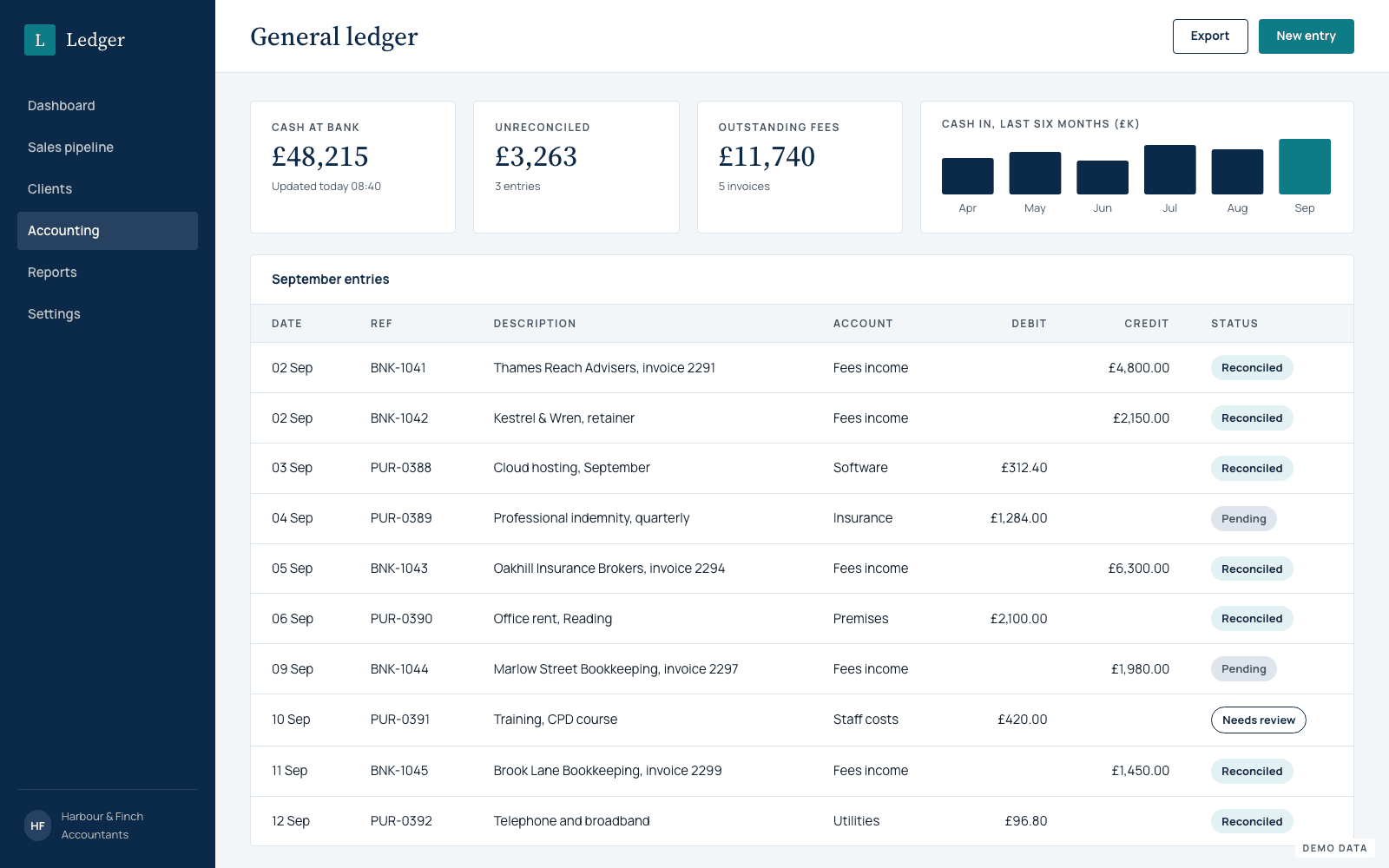1389x868 pixels.
Task: Click the £2,100.00 debit amount
Action: coord(1018,619)
